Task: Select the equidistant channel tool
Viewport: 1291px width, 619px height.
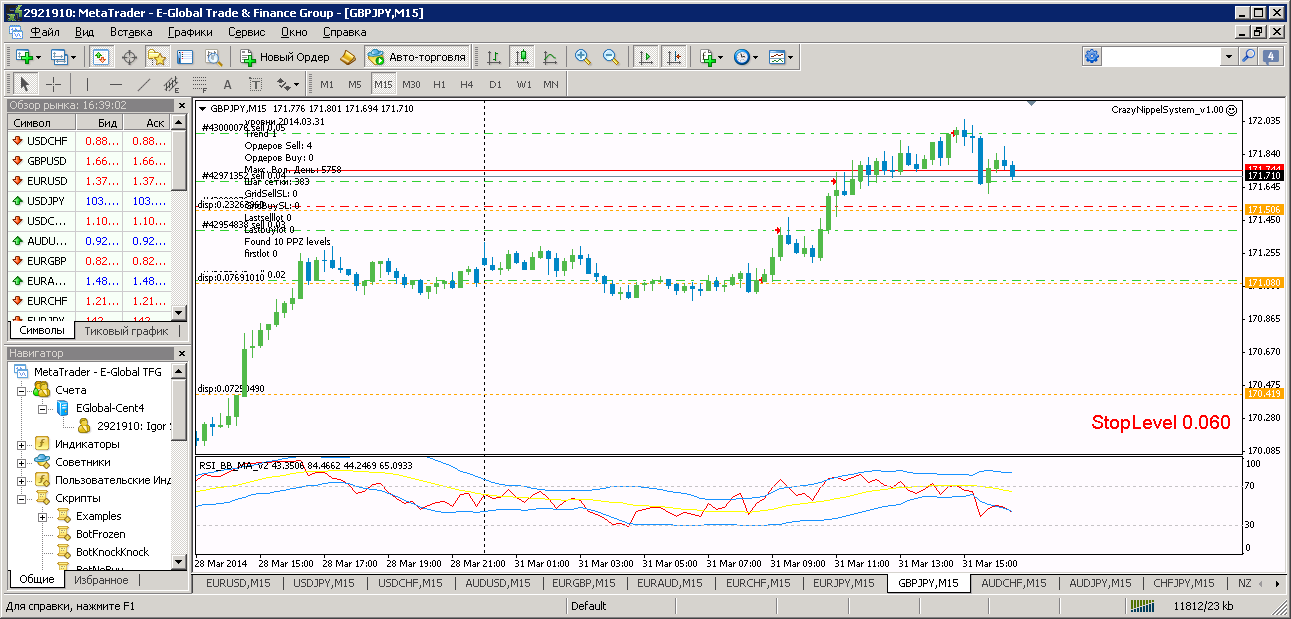Action: [x=172, y=84]
